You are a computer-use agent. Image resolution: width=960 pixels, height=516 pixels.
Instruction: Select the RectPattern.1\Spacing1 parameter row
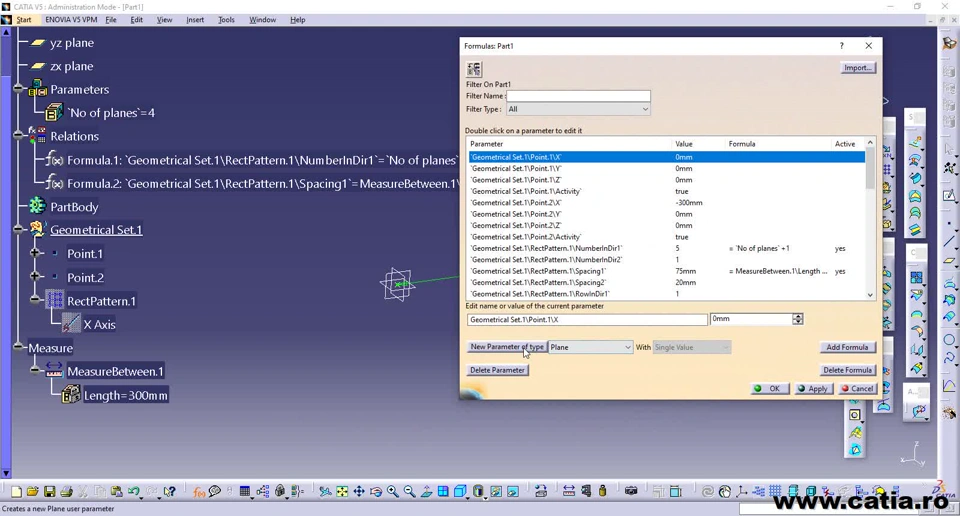coord(667,271)
